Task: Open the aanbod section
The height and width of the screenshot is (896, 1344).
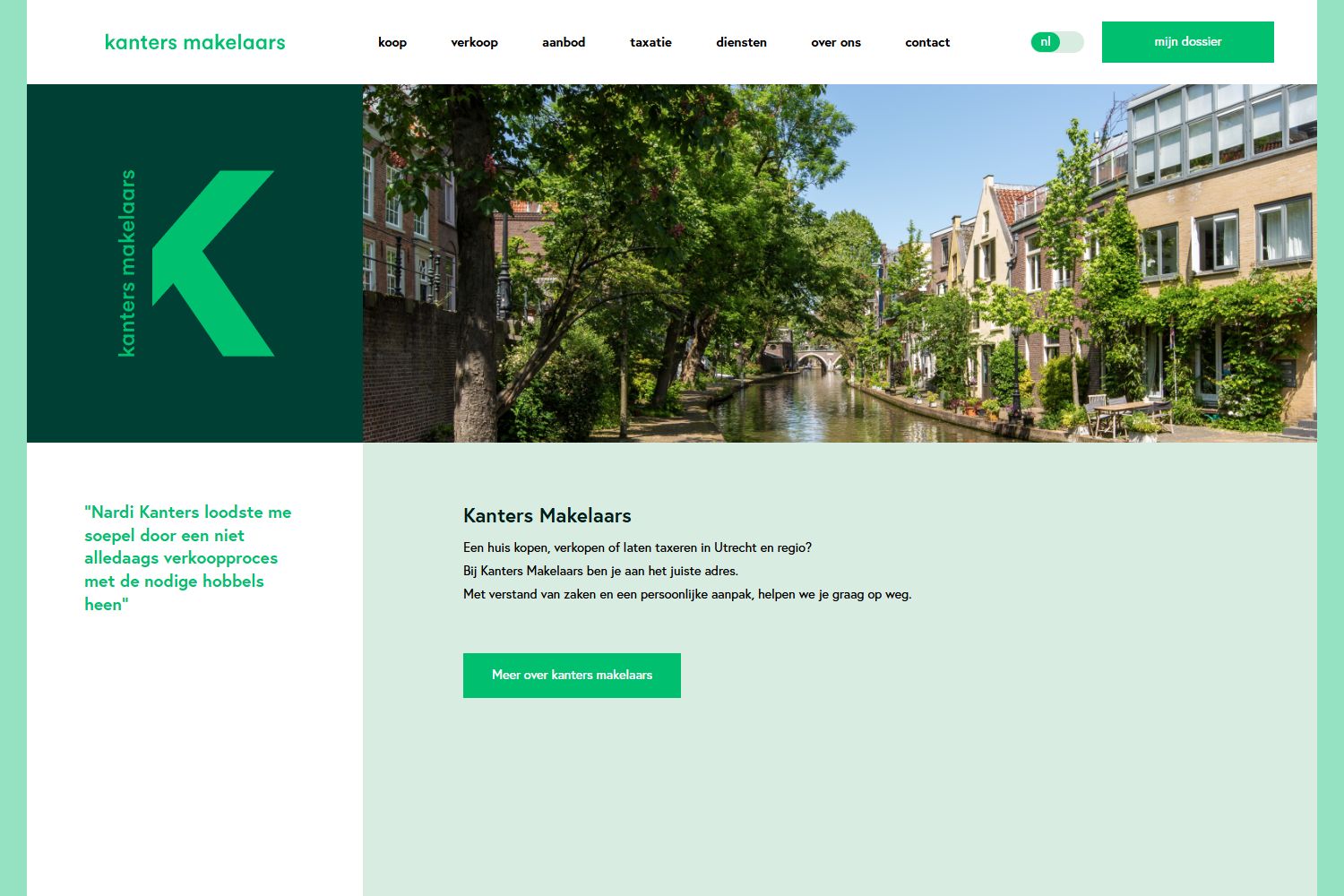Action: coord(563,42)
